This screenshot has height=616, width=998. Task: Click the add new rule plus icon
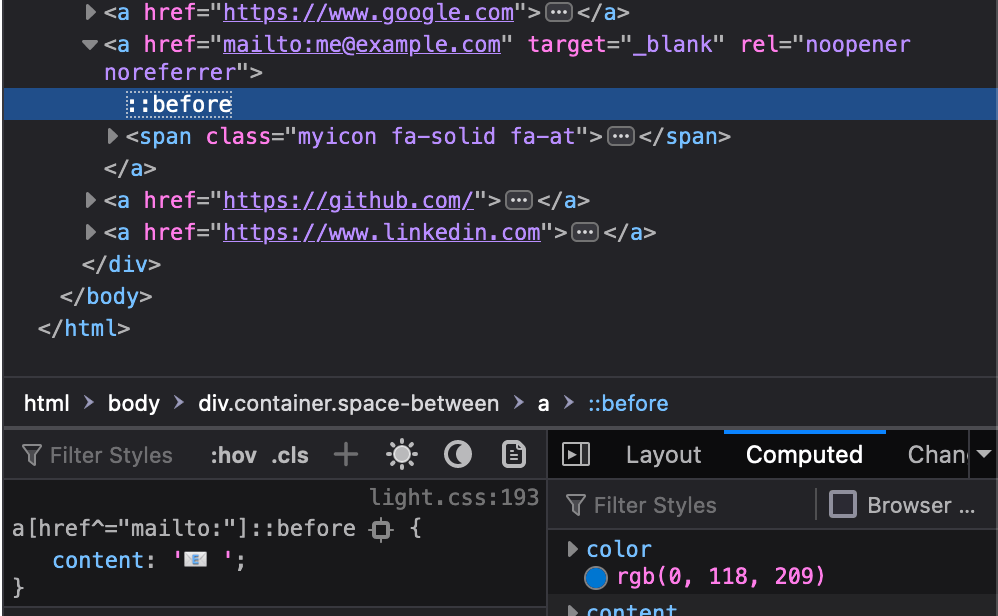(x=346, y=454)
